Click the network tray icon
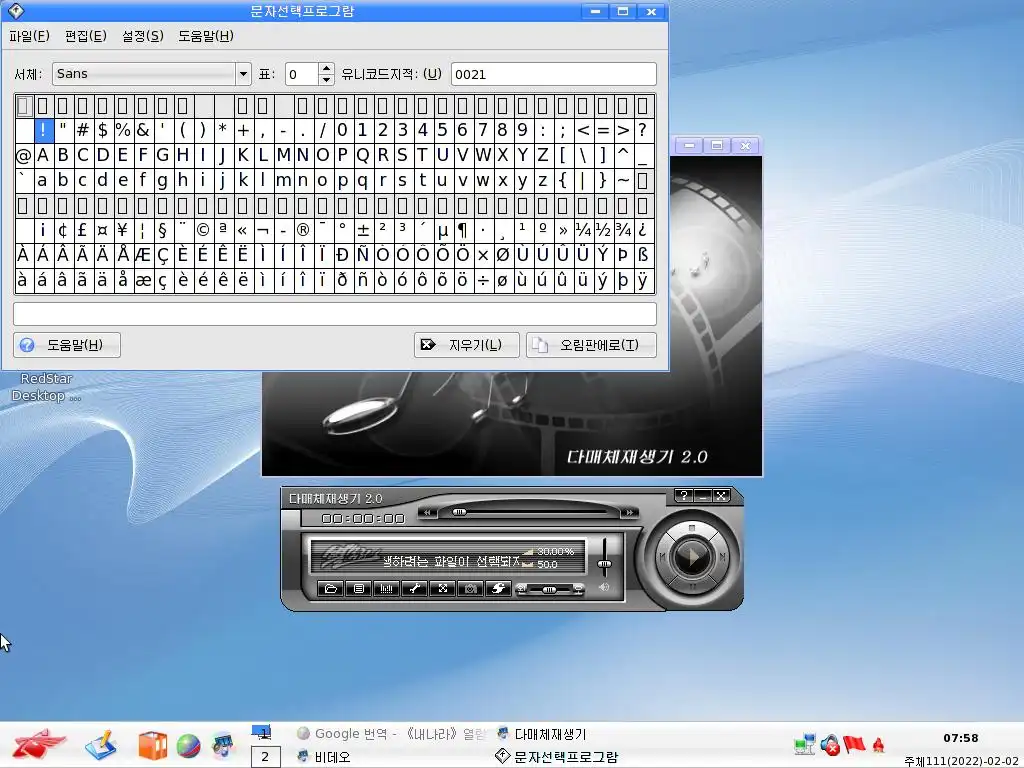Screen dimensions: 1024x768 (805, 744)
